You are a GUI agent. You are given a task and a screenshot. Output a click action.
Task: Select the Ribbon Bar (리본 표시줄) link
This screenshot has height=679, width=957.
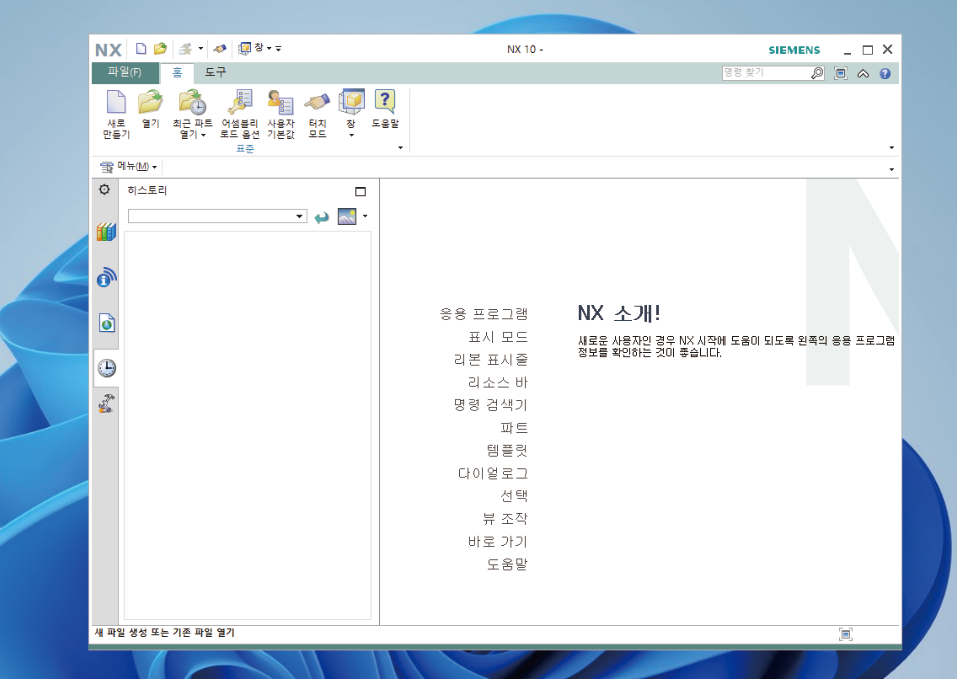click(491, 360)
